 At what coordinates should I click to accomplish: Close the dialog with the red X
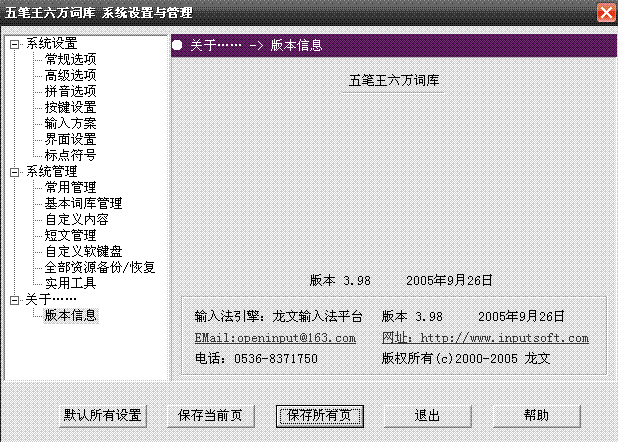tap(607, 13)
